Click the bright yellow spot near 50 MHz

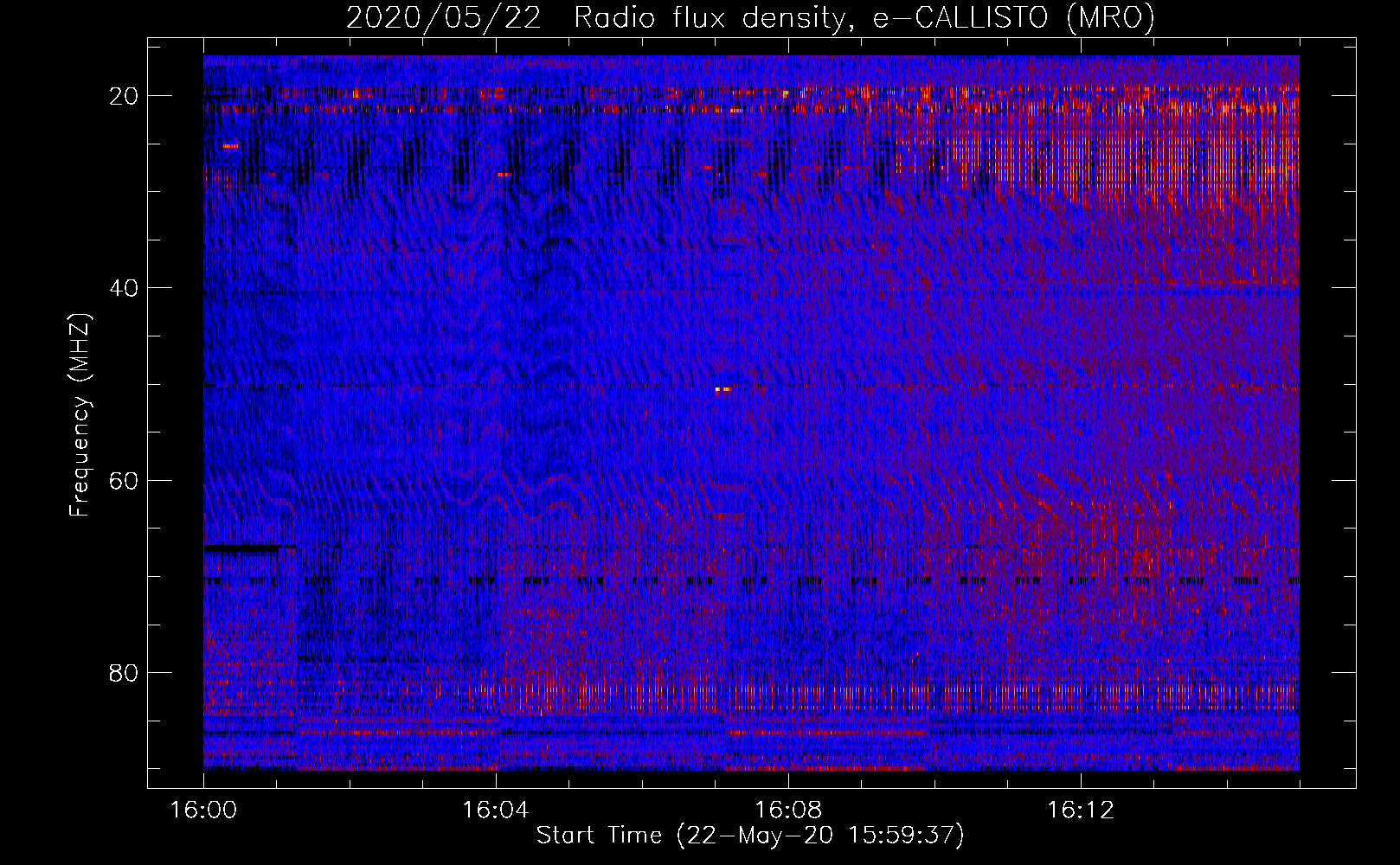(723, 389)
